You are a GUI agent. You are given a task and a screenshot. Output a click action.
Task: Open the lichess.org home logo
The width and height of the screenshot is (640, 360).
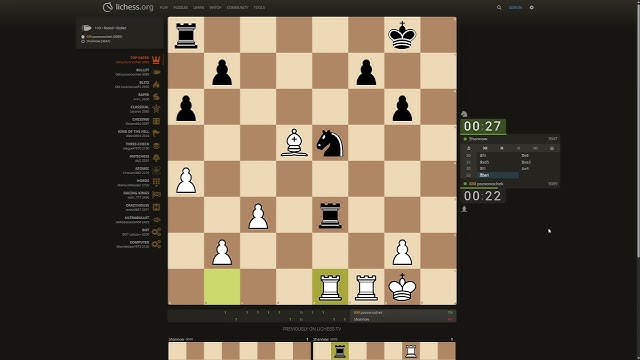pos(128,7)
